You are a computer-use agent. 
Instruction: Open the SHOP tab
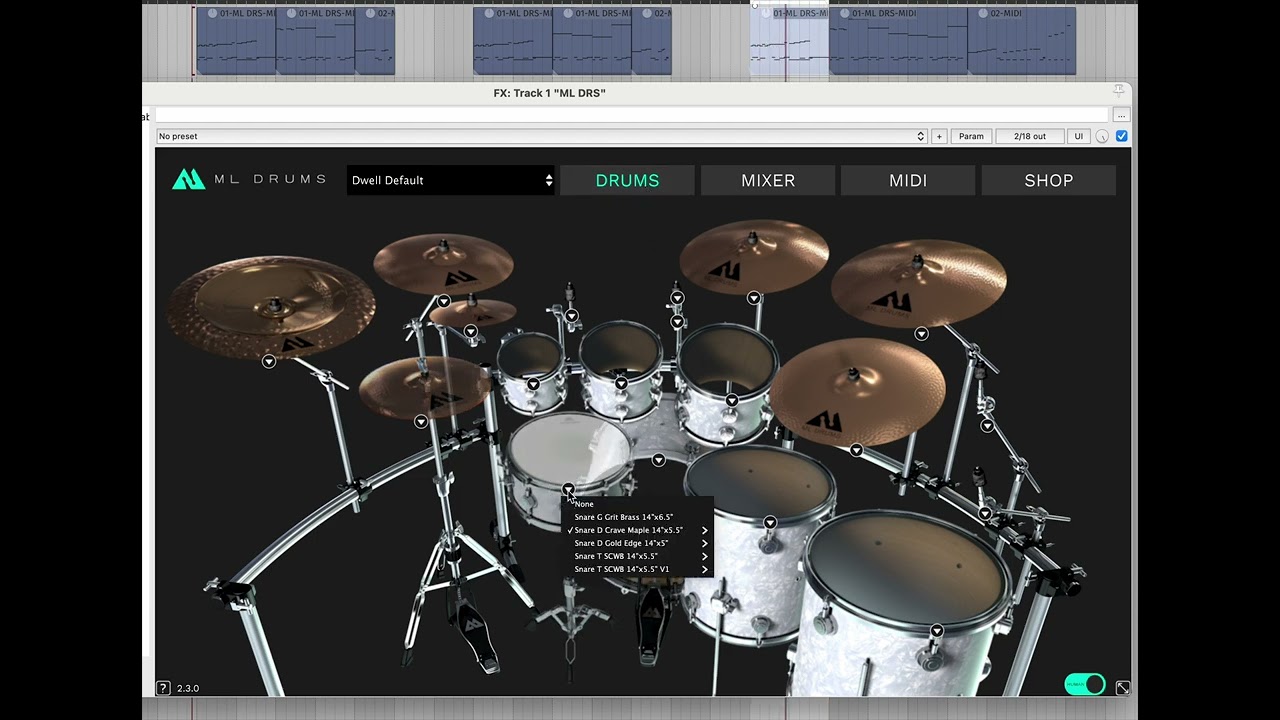pos(1049,180)
